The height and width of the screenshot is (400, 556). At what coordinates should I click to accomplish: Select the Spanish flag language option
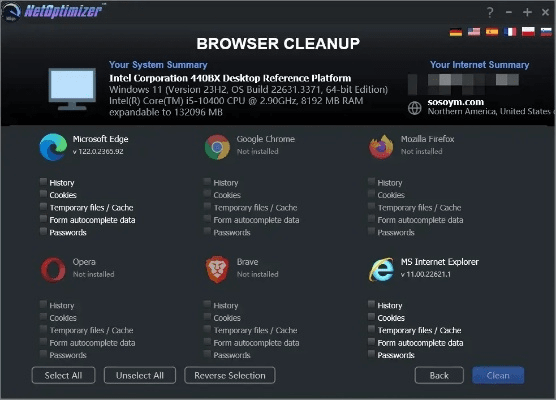click(x=492, y=32)
